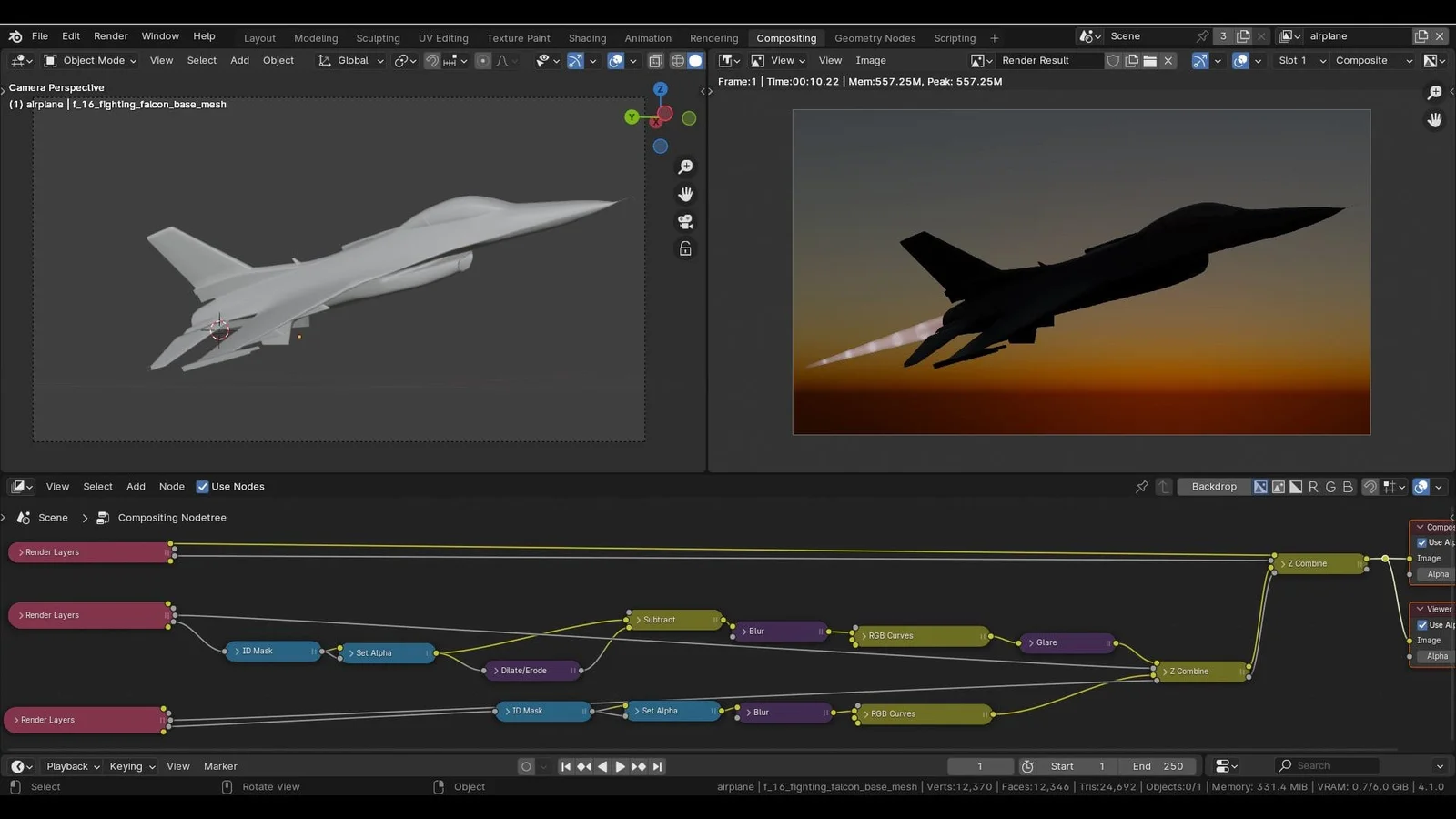Click the viewport zoom magnifier icon

(x=685, y=167)
